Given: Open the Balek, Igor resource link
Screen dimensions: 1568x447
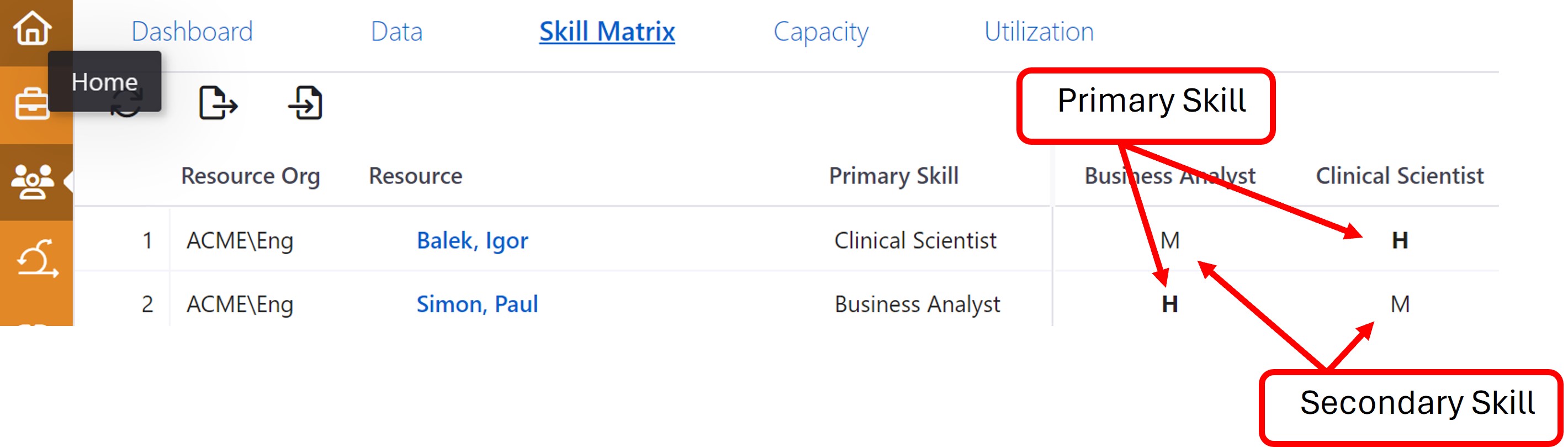Looking at the screenshot, I should coord(472,240).
